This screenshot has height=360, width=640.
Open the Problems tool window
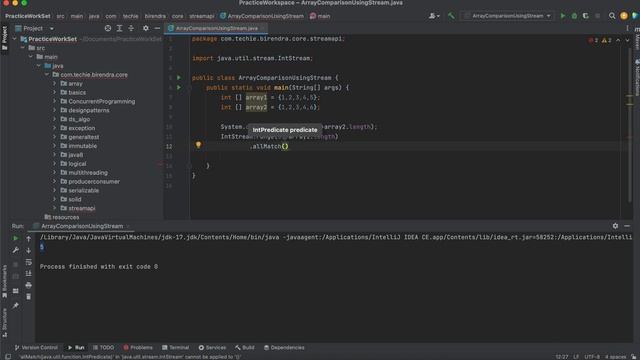138,348
